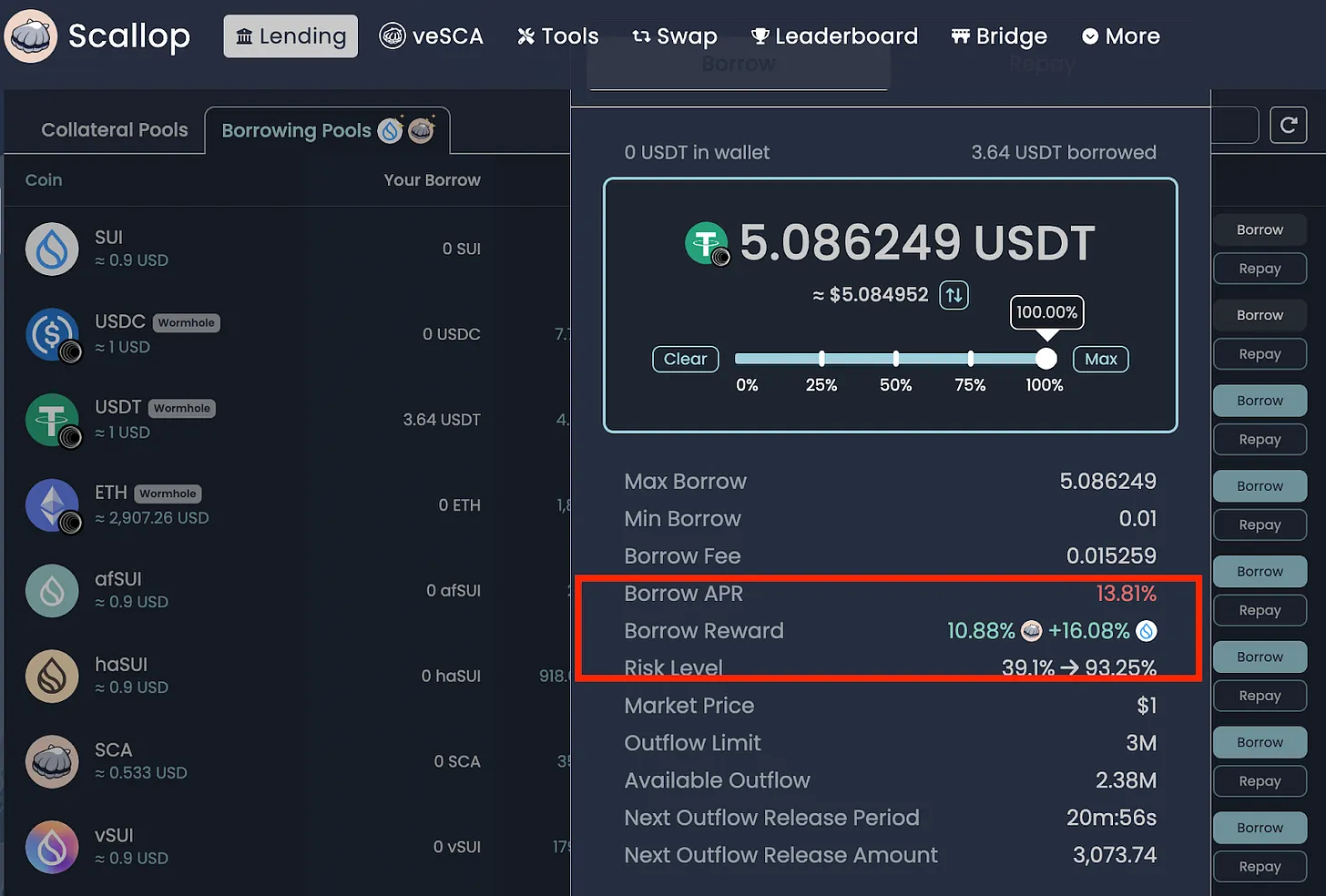Click the vSUI coin icon

[x=52, y=847]
